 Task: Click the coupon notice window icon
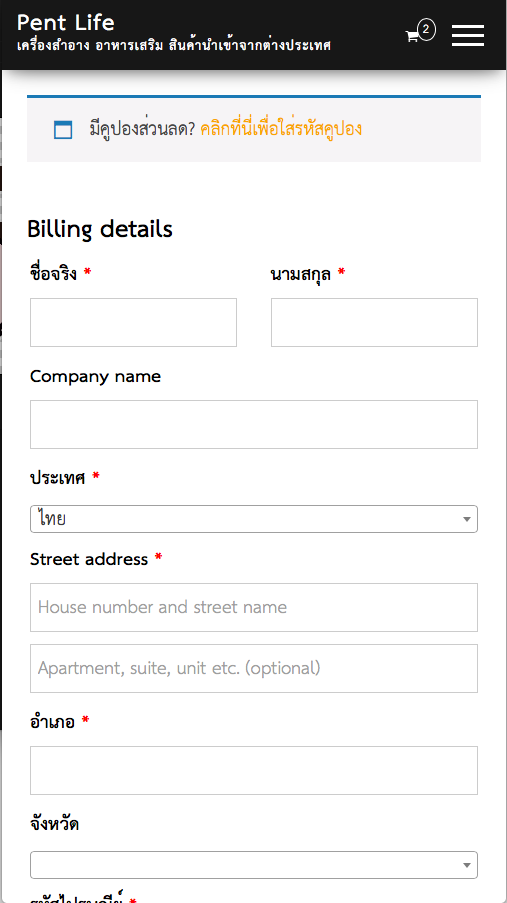pyautogui.click(x=63, y=130)
